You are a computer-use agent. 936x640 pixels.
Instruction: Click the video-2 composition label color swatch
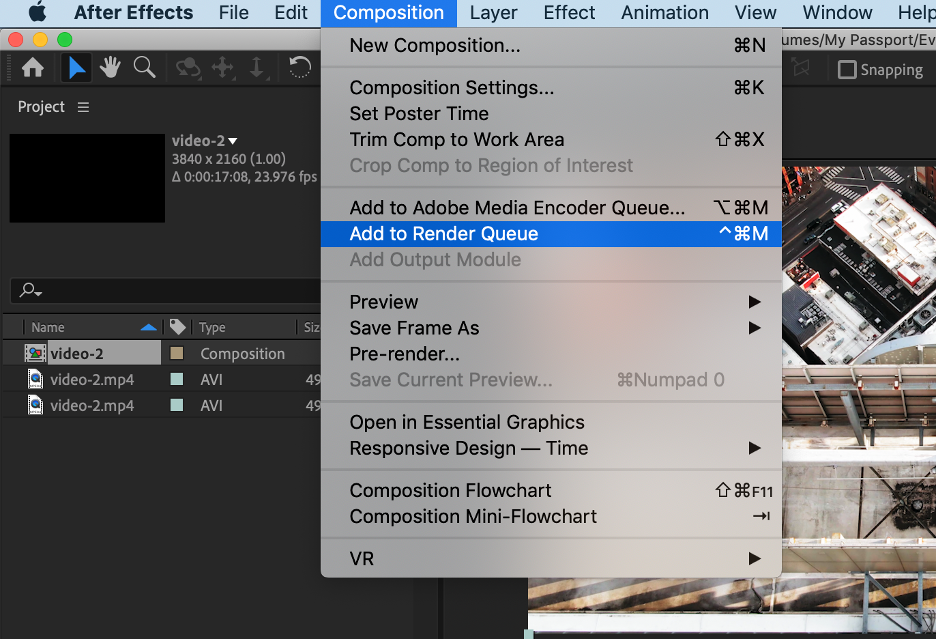177,353
